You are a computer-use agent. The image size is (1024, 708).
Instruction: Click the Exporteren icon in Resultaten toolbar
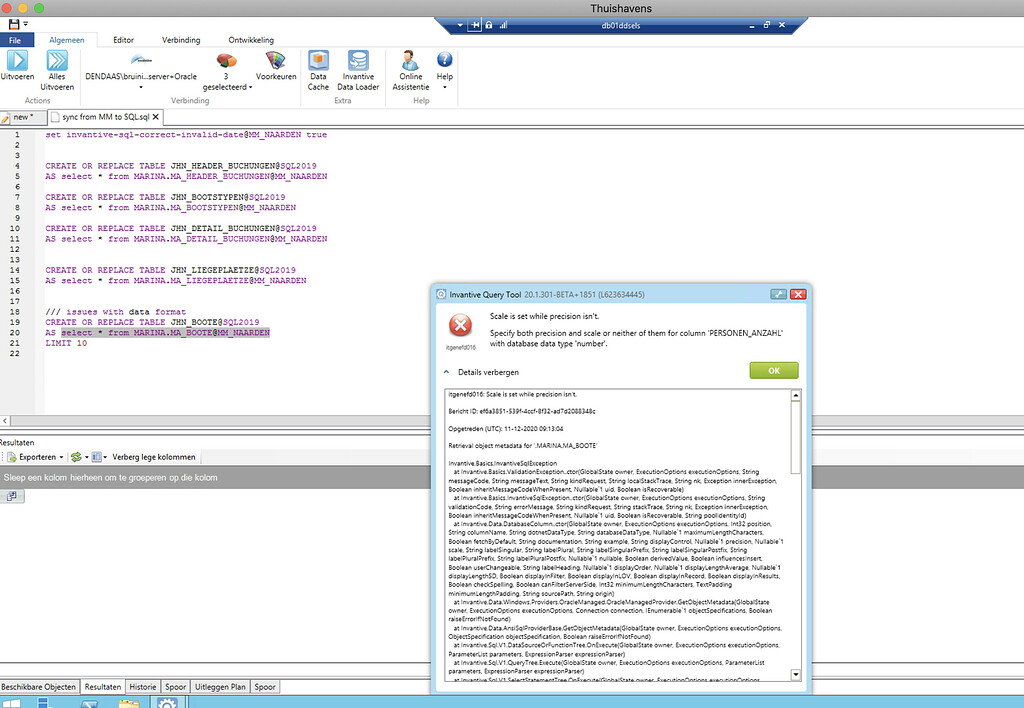(12, 457)
